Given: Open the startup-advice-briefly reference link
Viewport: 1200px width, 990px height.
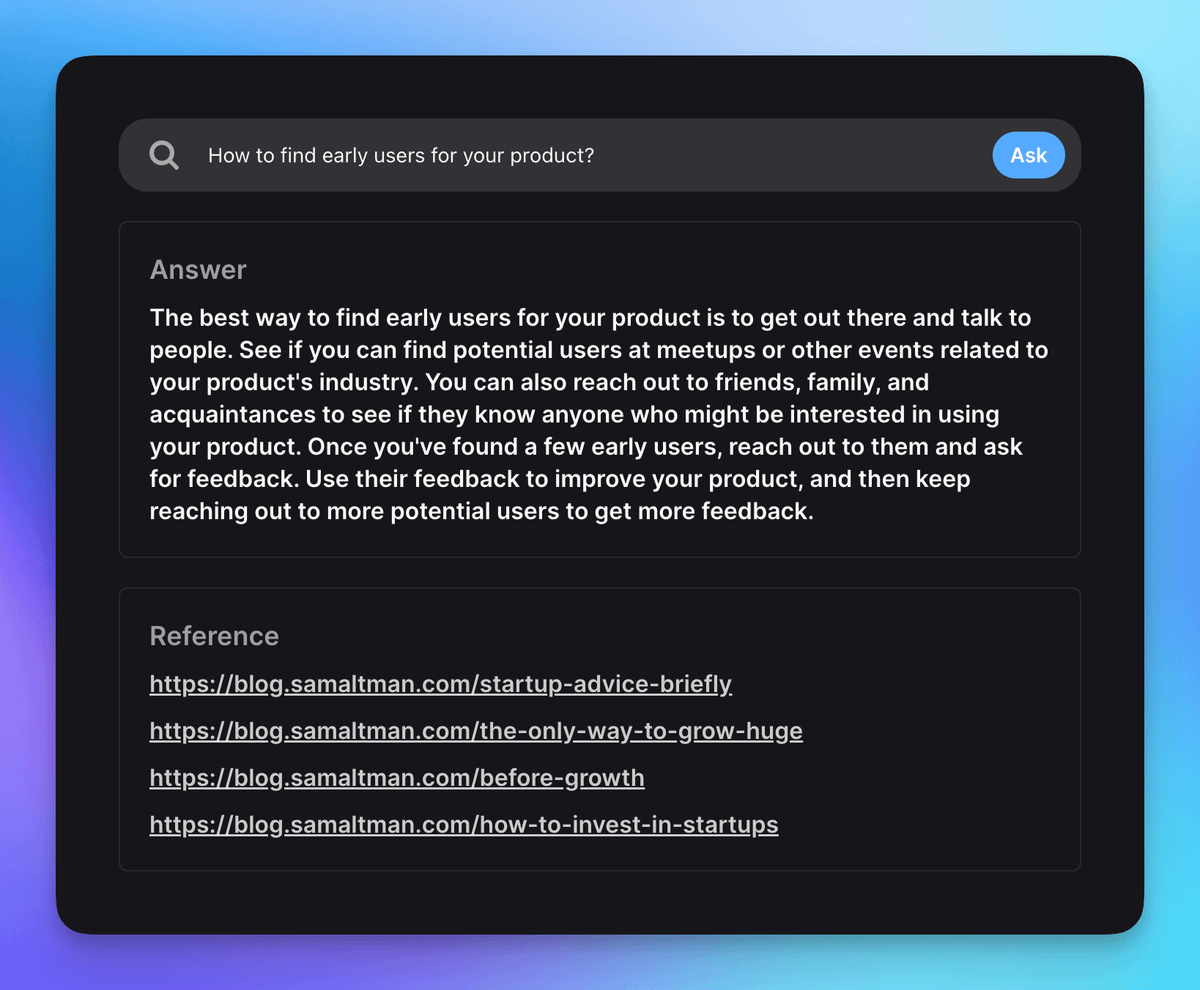Looking at the screenshot, I should [x=440, y=684].
